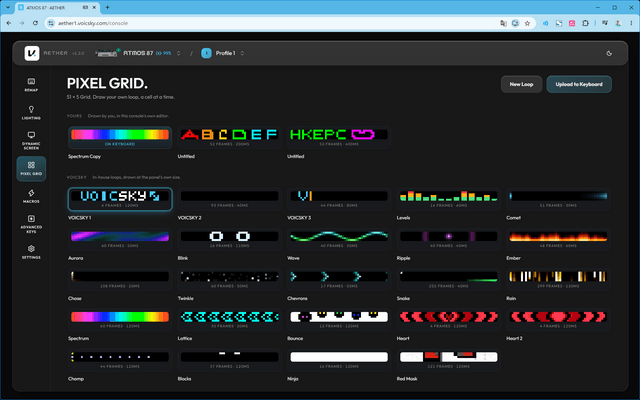Click Upload to Keyboard button
The height and width of the screenshot is (400, 640).
[579, 84]
